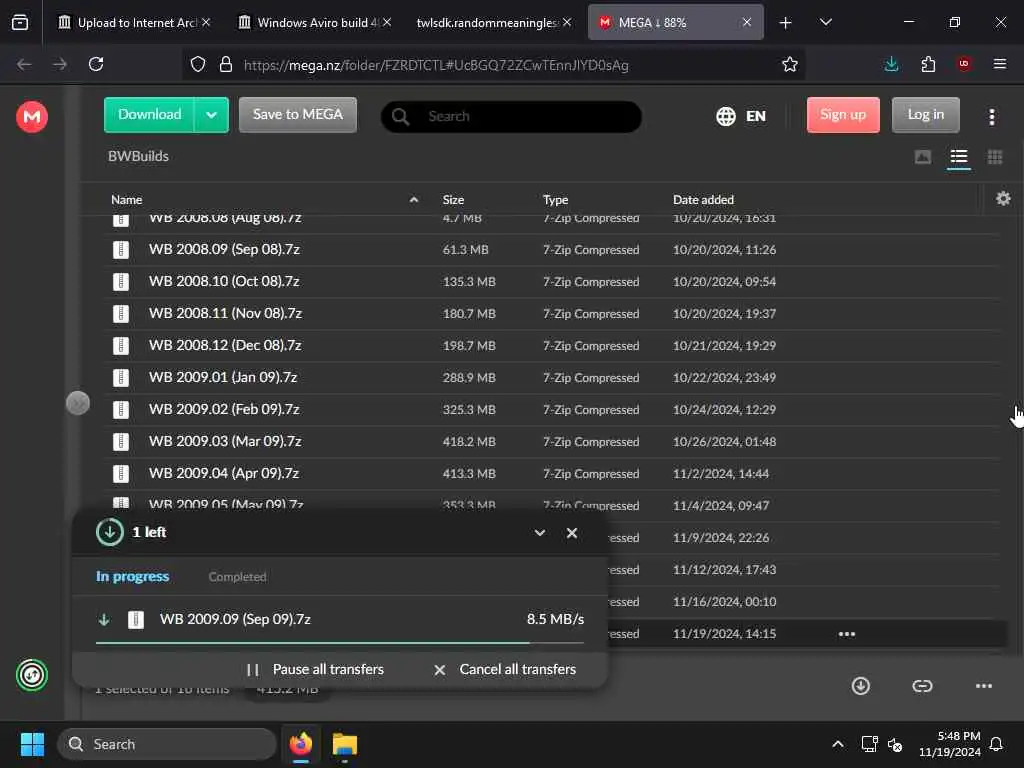
Task: Expand the sidebar with the round arrow handle
Action: click(78, 403)
